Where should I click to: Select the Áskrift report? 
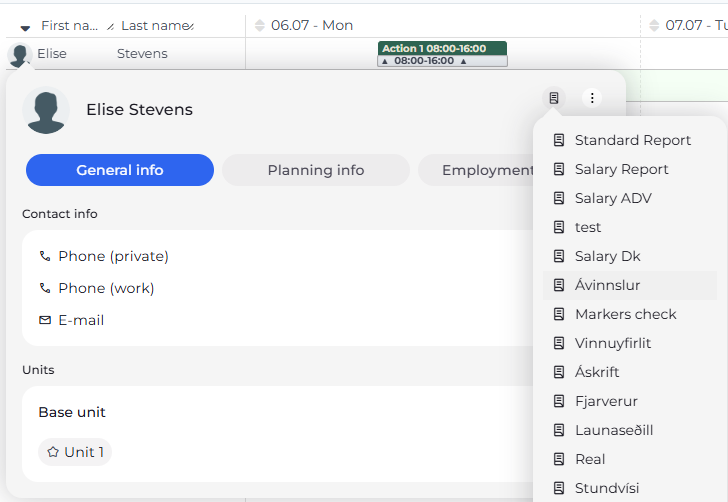(630, 372)
